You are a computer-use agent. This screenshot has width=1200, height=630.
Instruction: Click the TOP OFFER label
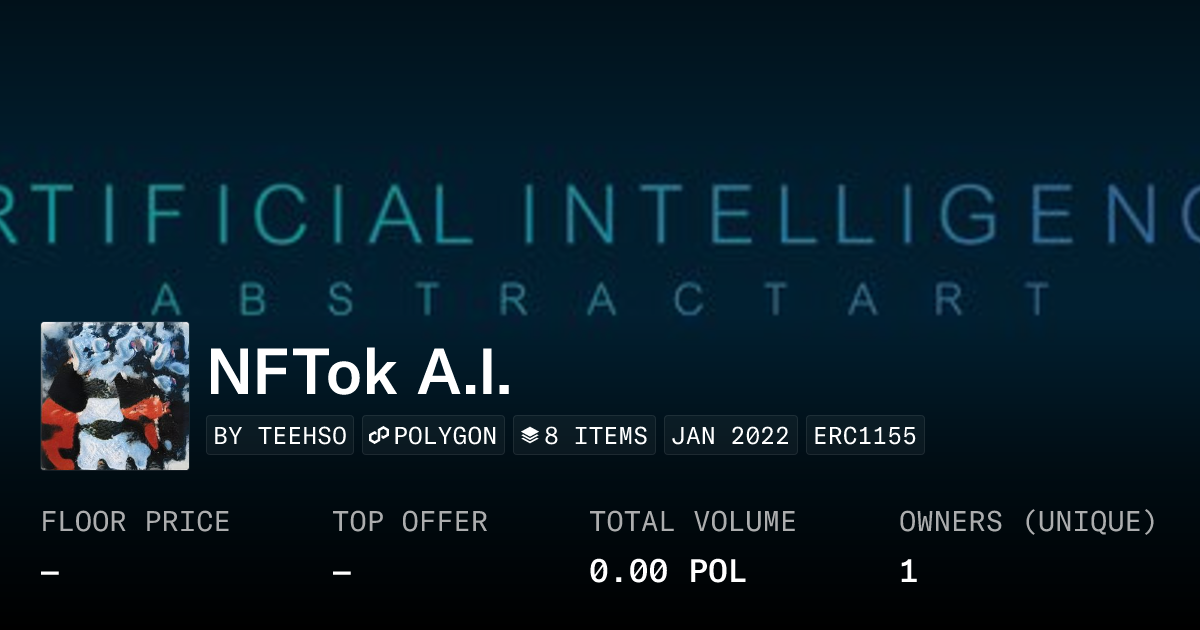tap(410, 522)
